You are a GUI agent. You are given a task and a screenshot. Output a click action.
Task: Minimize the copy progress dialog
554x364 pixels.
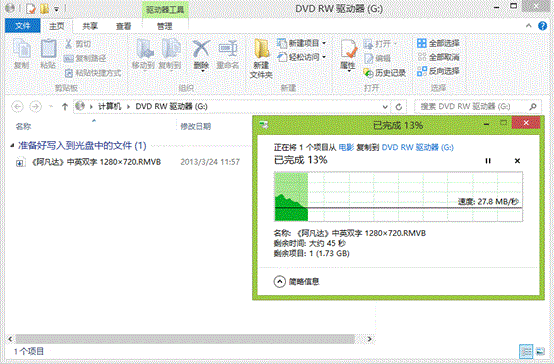tap(486, 124)
